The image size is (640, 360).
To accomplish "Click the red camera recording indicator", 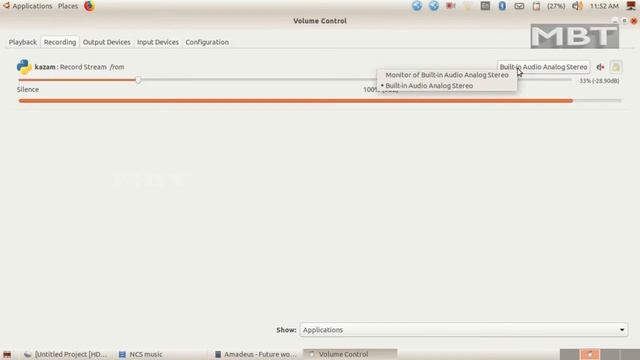I will click(451, 6).
